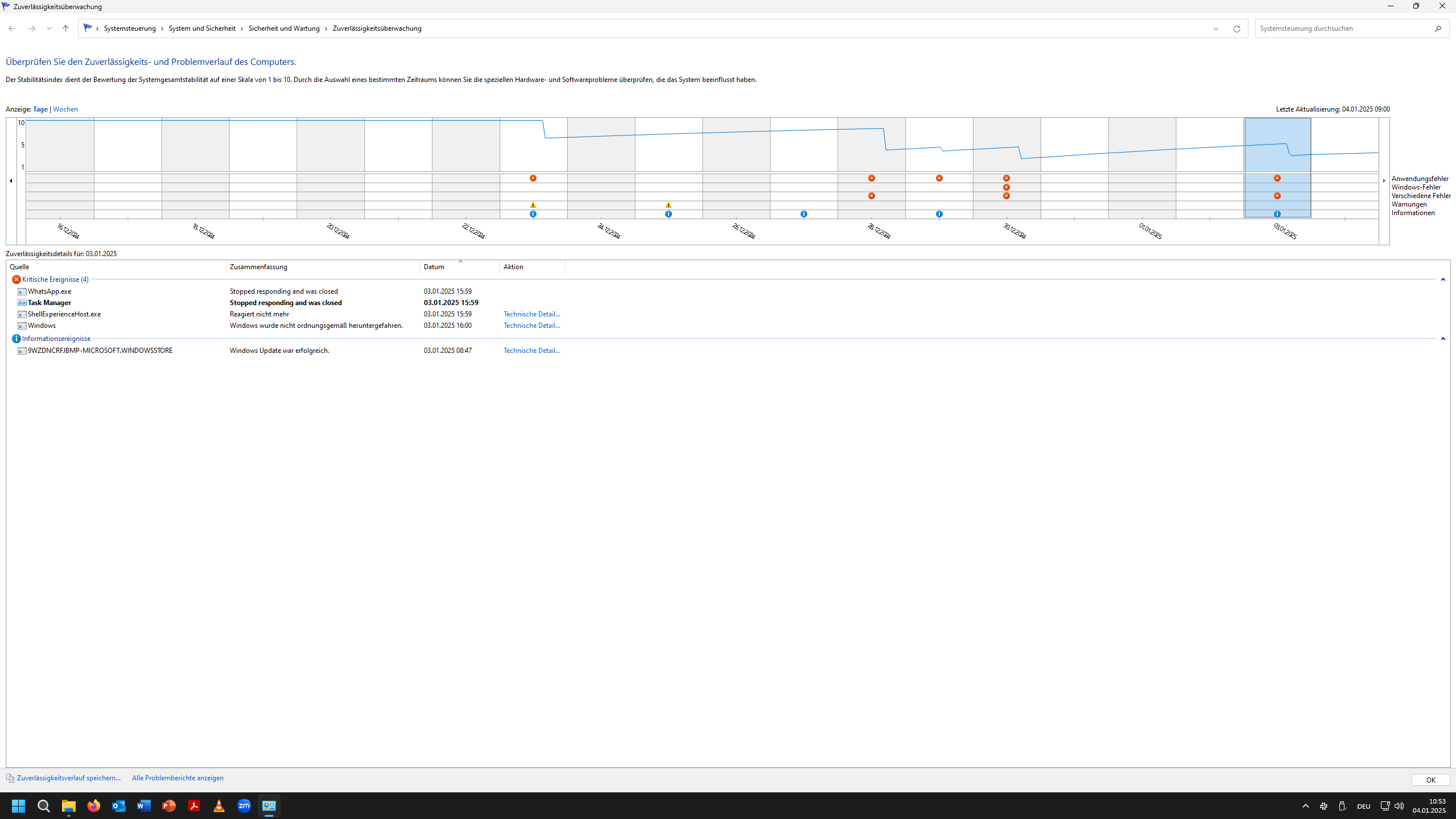Image resolution: width=1456 pixels, height=819 pixels.
Task: Navigate to System und Sicherheit breadcrumb
Action: [x=202, y=28]
